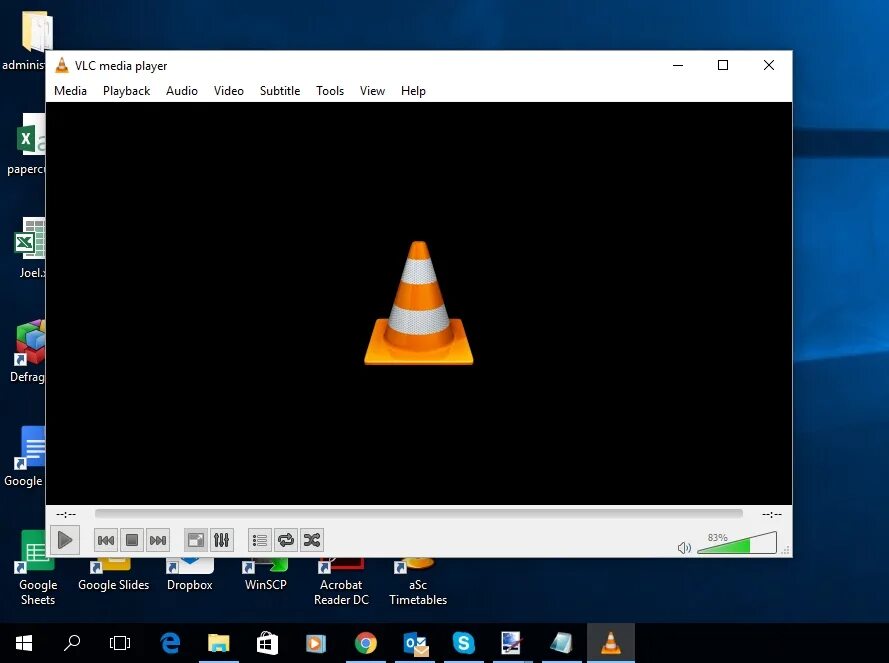Click elapsed time label left of seek bar

pyautogui.click(x=66, y=514)
